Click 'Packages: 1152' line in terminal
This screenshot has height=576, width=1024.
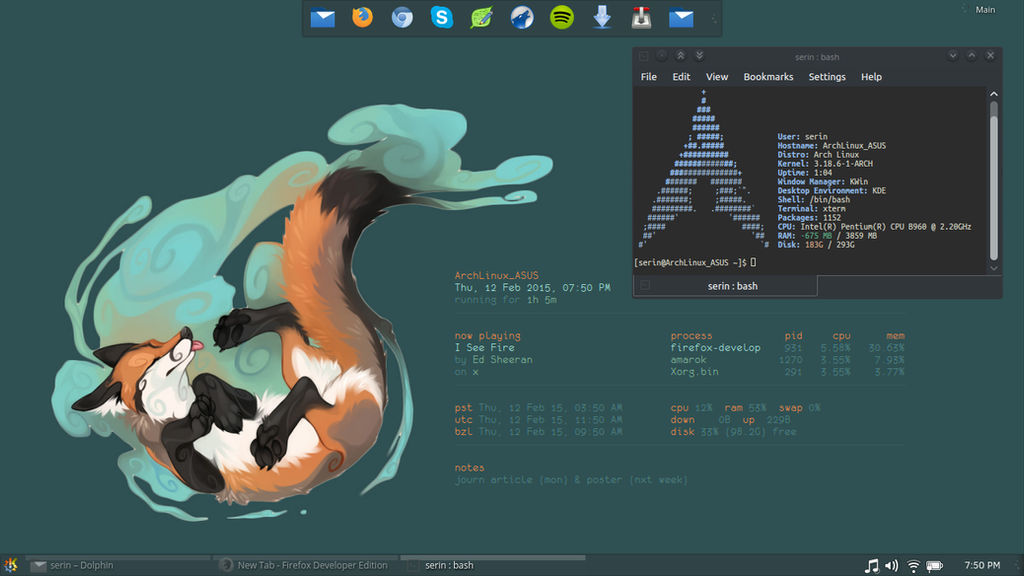tap(809, 218)
